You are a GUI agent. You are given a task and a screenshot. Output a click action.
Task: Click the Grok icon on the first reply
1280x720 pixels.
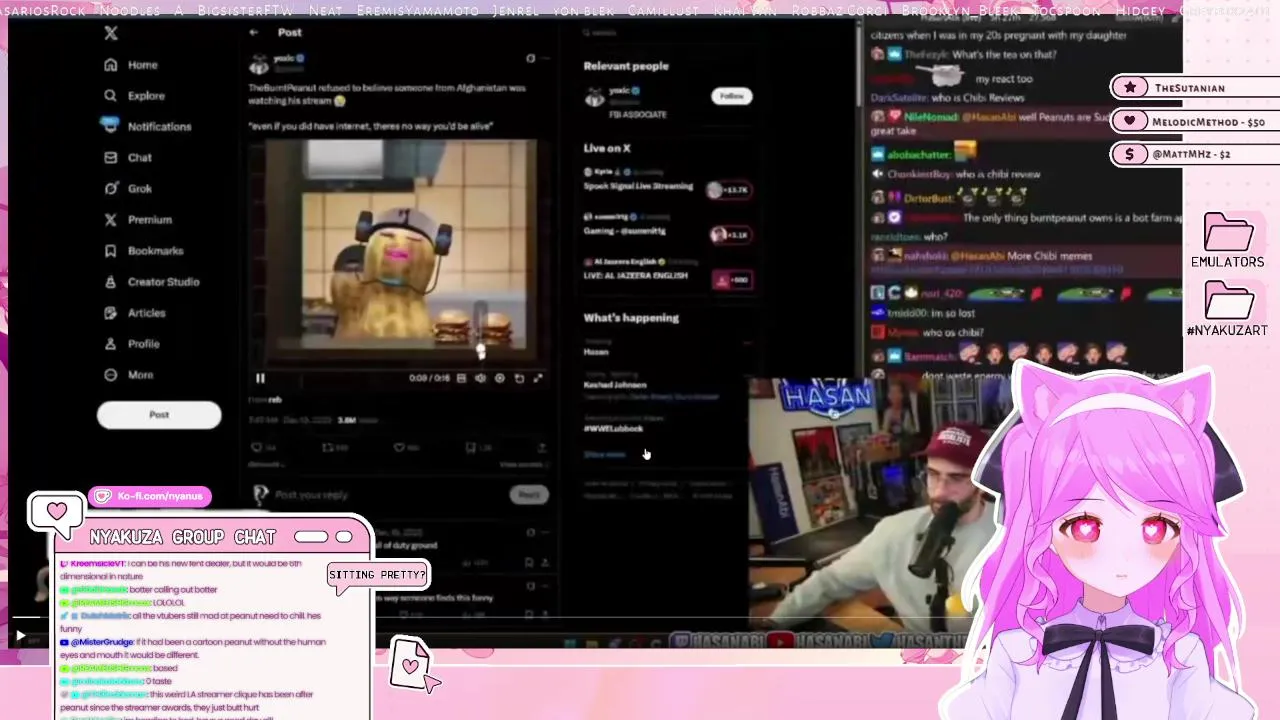[529, 533]
